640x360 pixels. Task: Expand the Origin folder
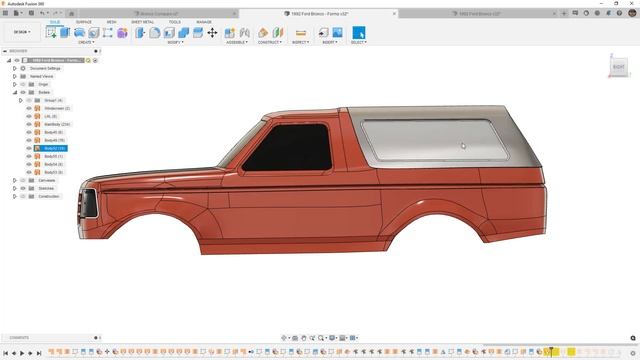pos(15,84)
